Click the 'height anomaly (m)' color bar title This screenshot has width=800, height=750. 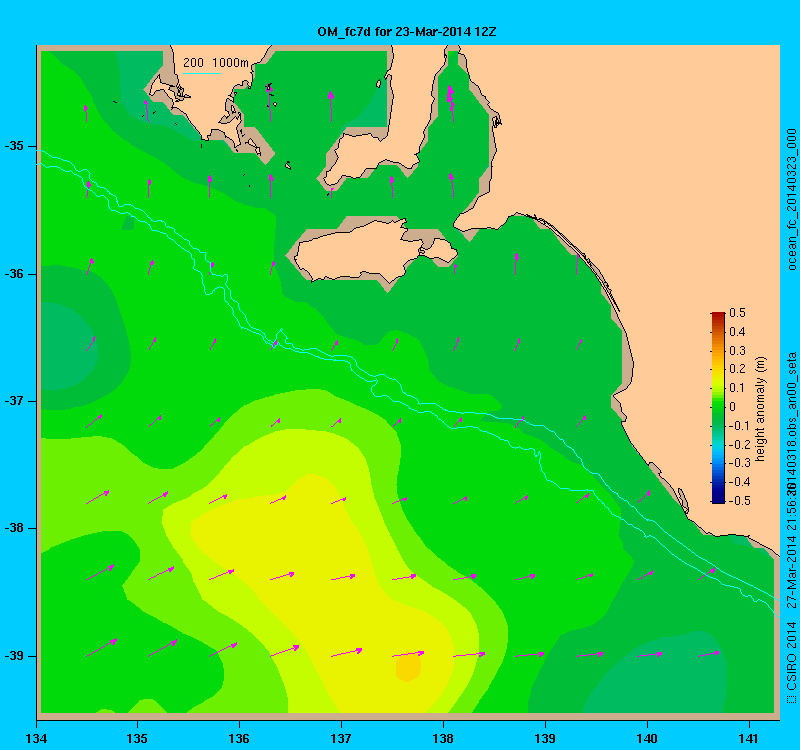(x=761, y=409)
